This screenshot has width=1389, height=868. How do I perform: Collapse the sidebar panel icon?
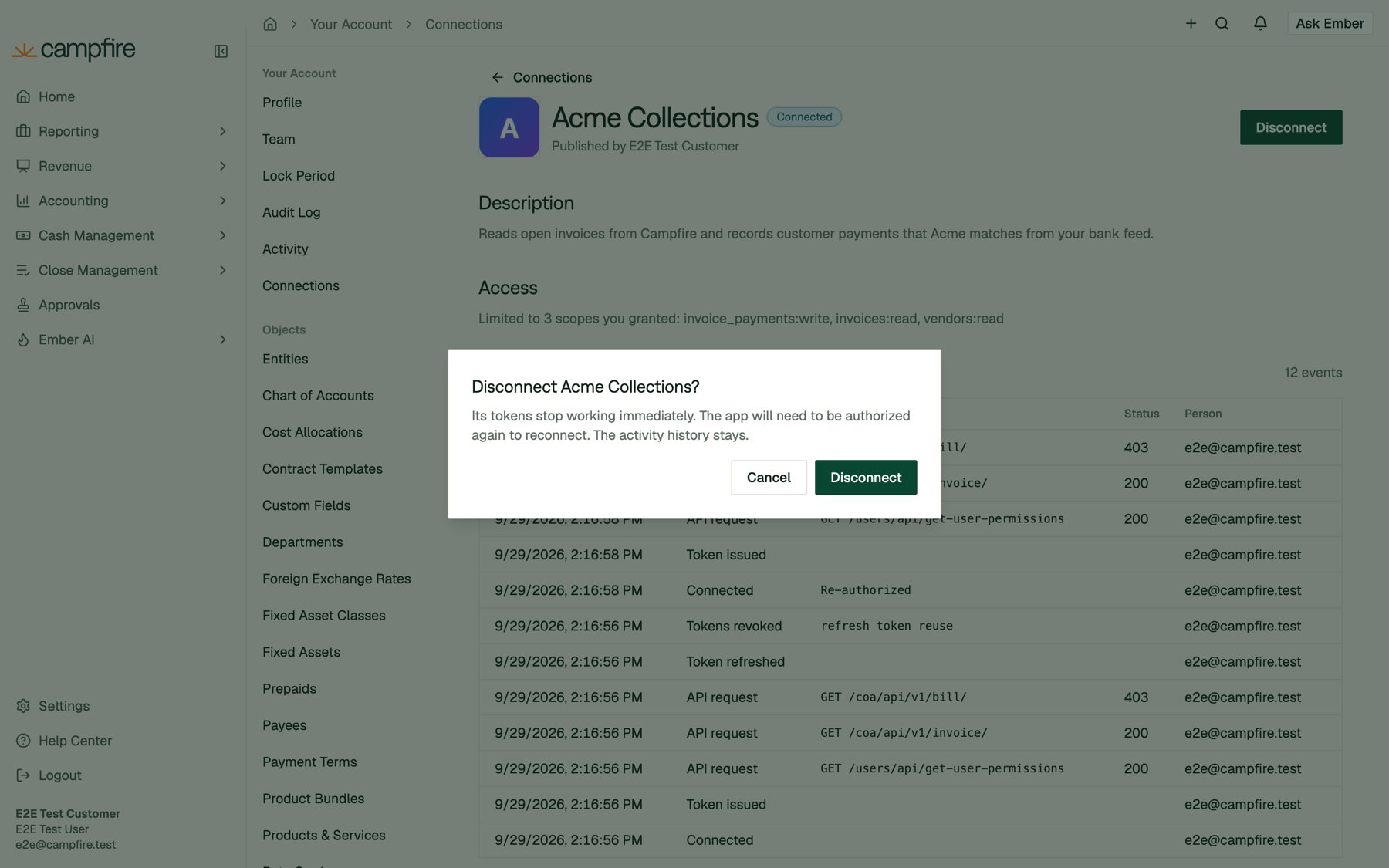tap(221, 51)
